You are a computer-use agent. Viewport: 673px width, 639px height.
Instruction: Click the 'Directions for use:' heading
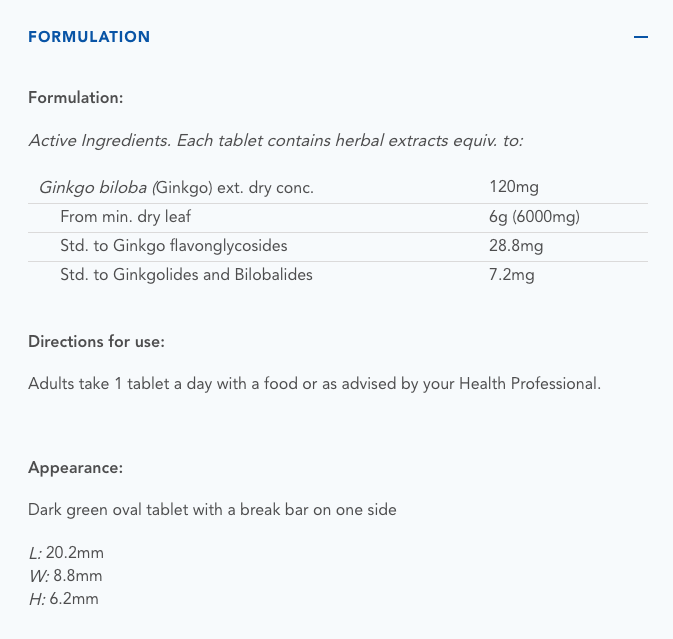[96, 341]
